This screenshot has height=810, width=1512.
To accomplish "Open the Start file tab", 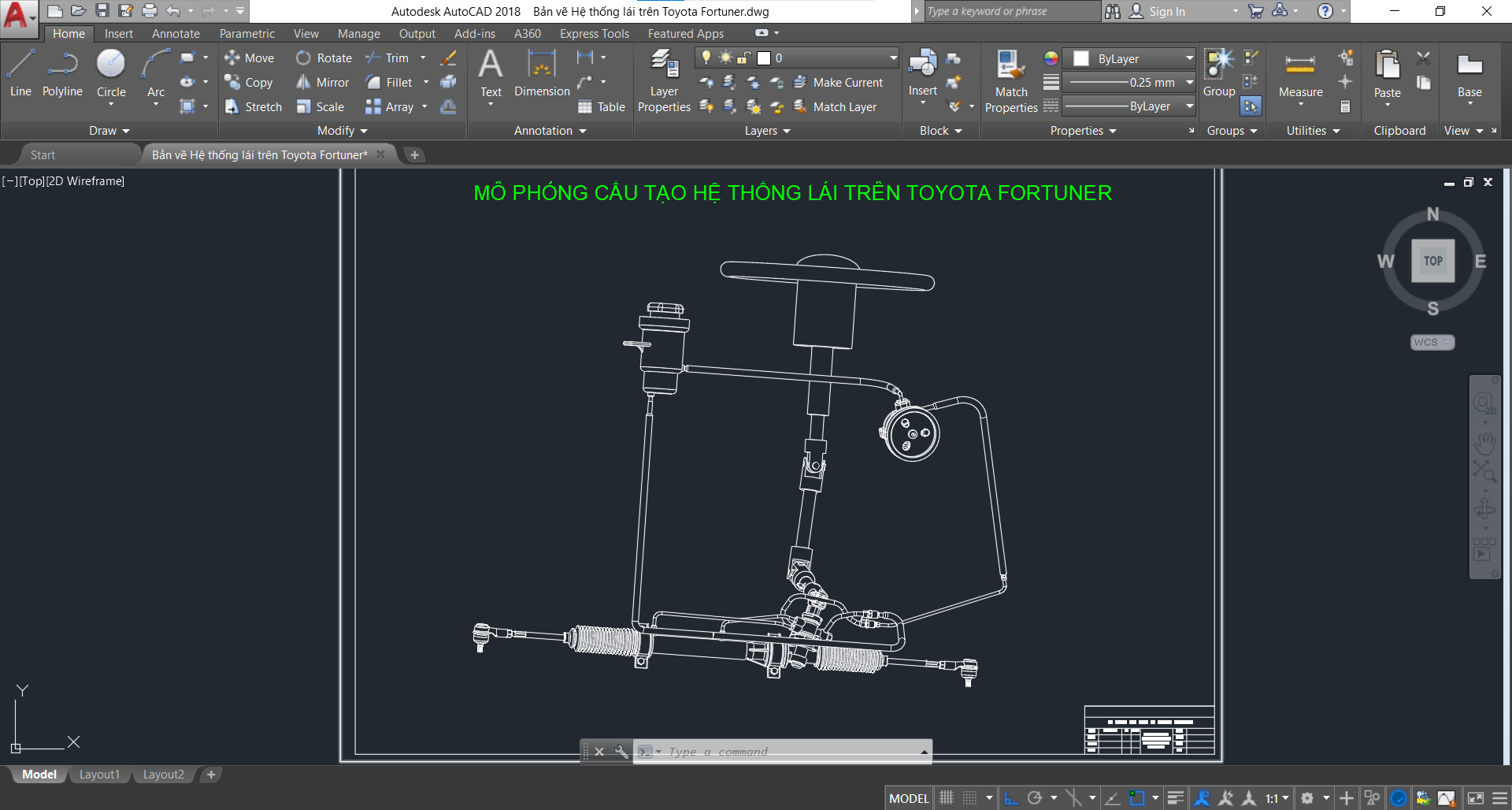I will [43, 155].
